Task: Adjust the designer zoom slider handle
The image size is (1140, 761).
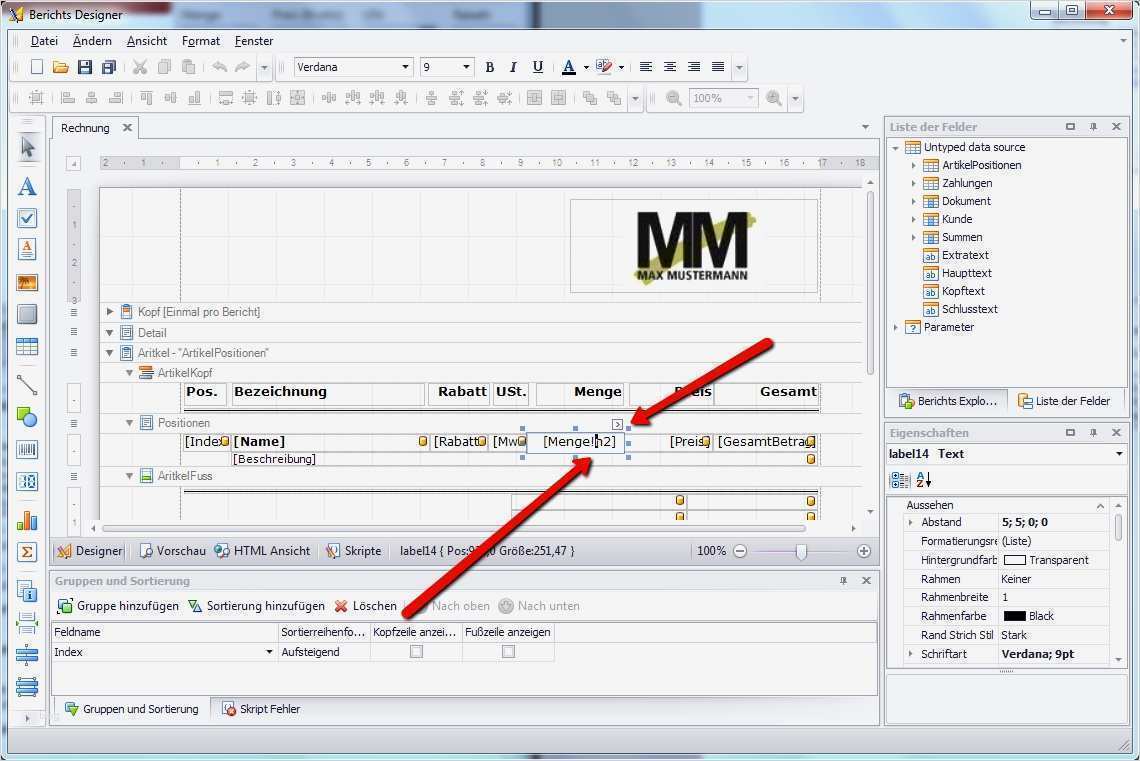Action: click(801, 552)
